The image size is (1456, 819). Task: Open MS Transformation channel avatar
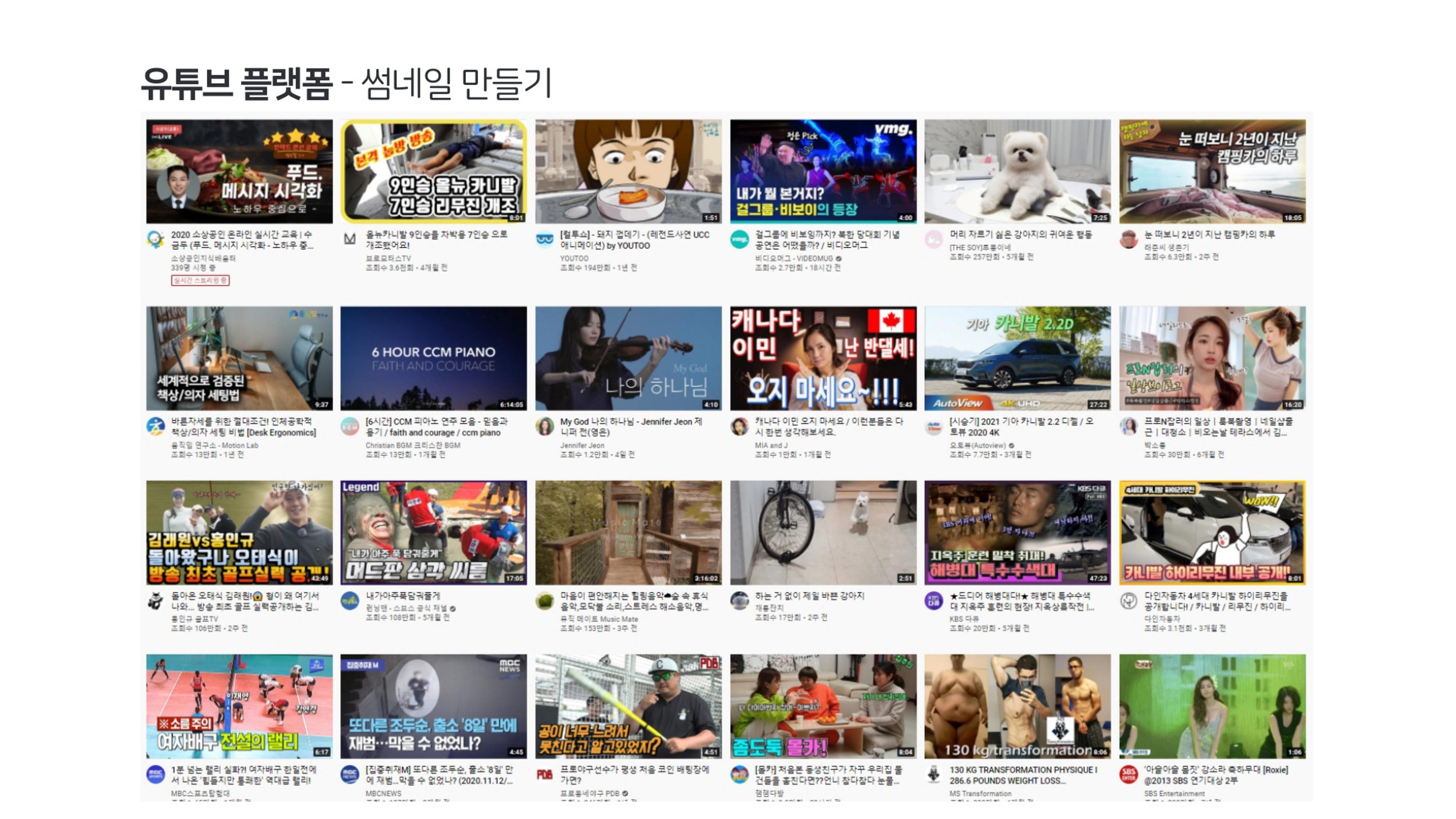(x=934, y=774)
